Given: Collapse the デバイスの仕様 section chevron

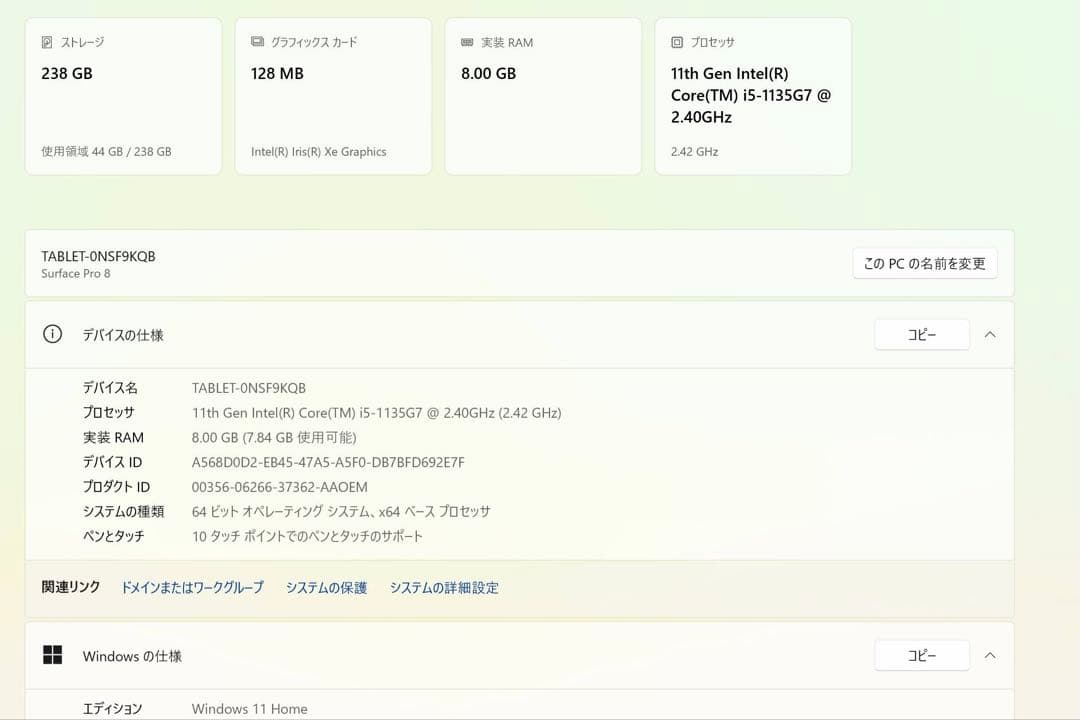Looking at the screenshot, I should (989, 334).
